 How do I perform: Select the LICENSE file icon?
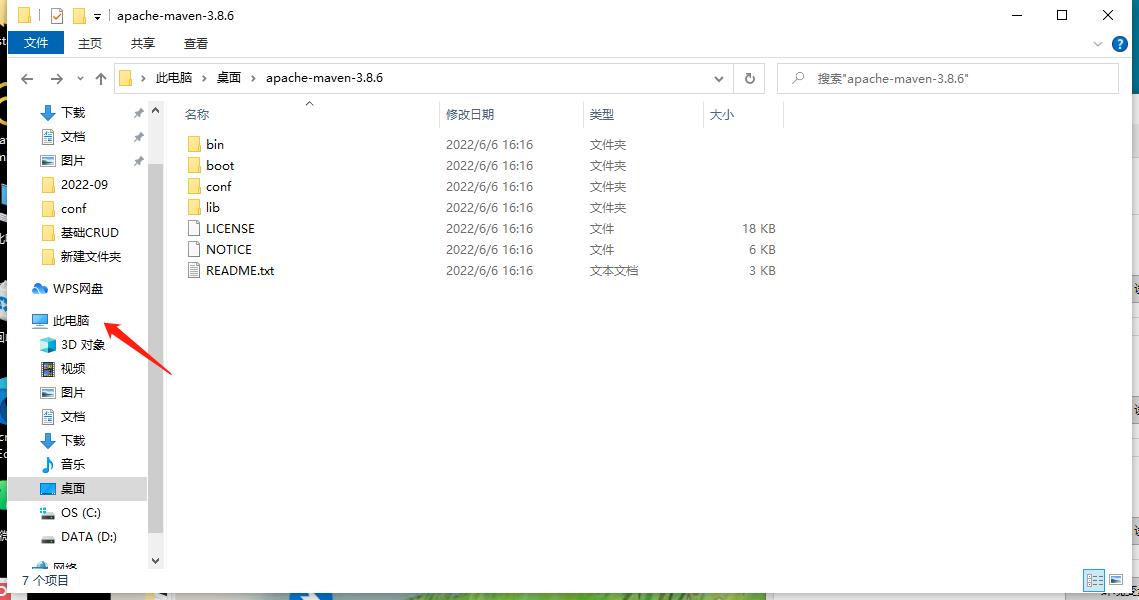(x=194, y=228)
